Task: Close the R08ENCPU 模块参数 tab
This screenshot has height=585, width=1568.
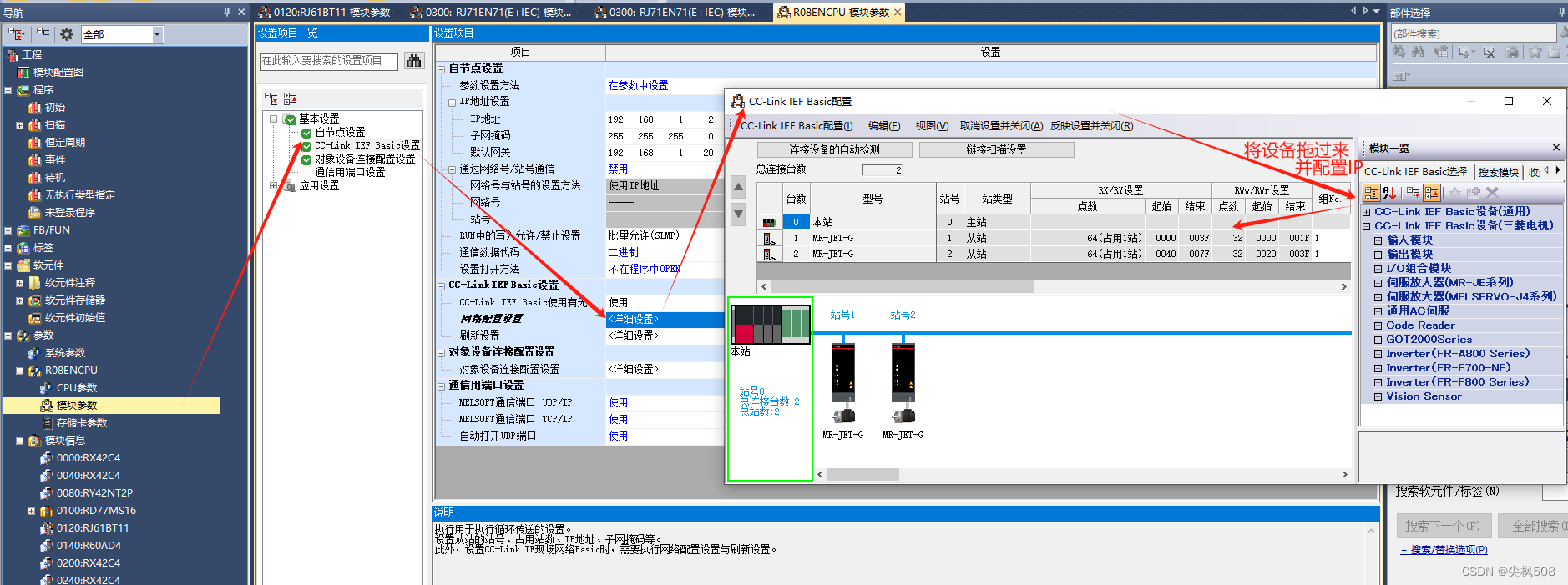Action: pyautogui.click(x=898, y=12)
